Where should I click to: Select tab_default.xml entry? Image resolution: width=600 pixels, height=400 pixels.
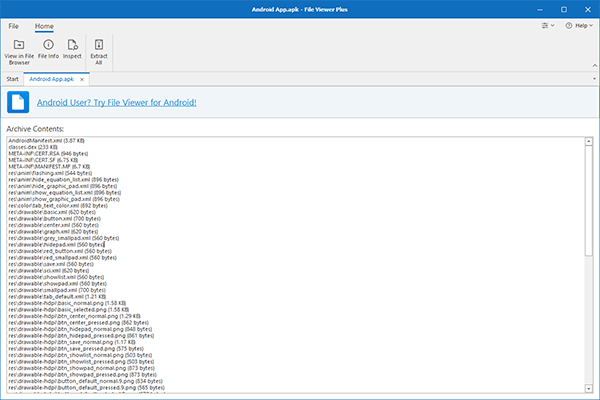(57, 297)
